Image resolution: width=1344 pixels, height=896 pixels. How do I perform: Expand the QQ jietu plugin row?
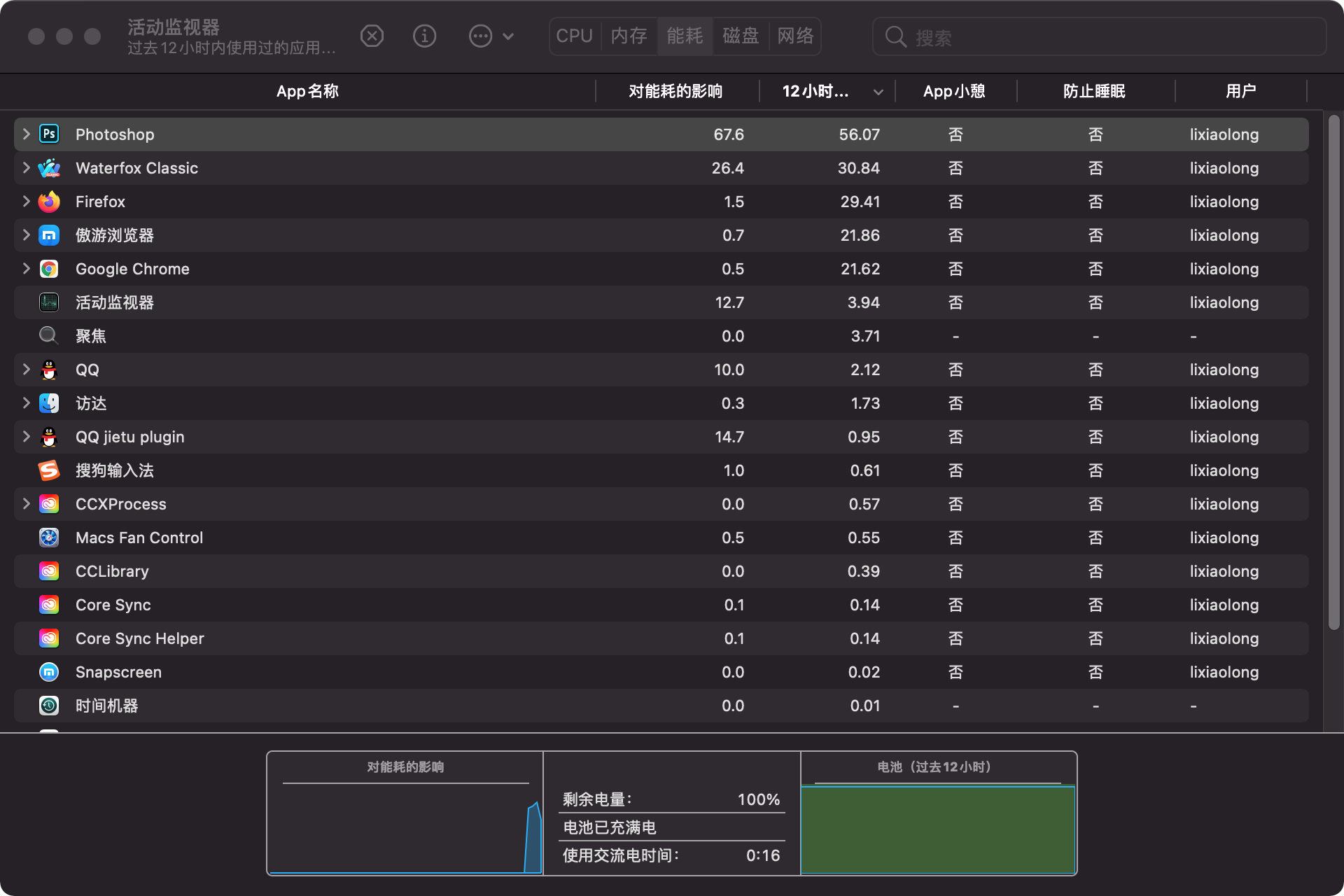[26, 437]
